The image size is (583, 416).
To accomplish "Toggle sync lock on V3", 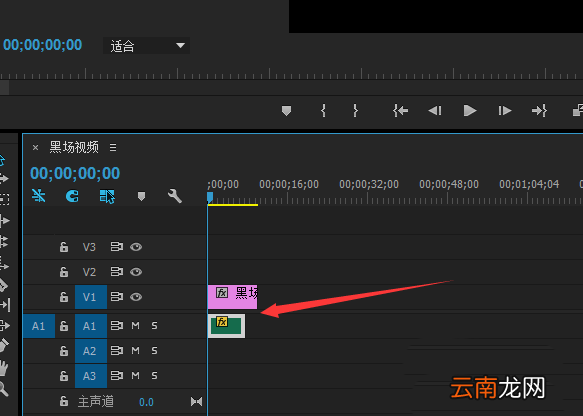I will click(x=117, y=247).
